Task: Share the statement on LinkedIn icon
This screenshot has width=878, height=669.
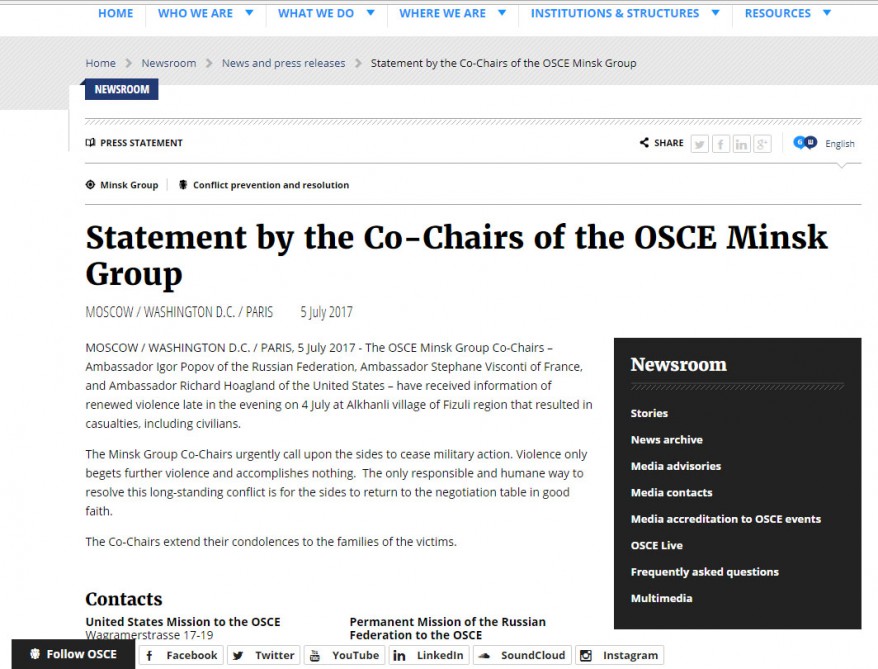Action: (741, 144)
